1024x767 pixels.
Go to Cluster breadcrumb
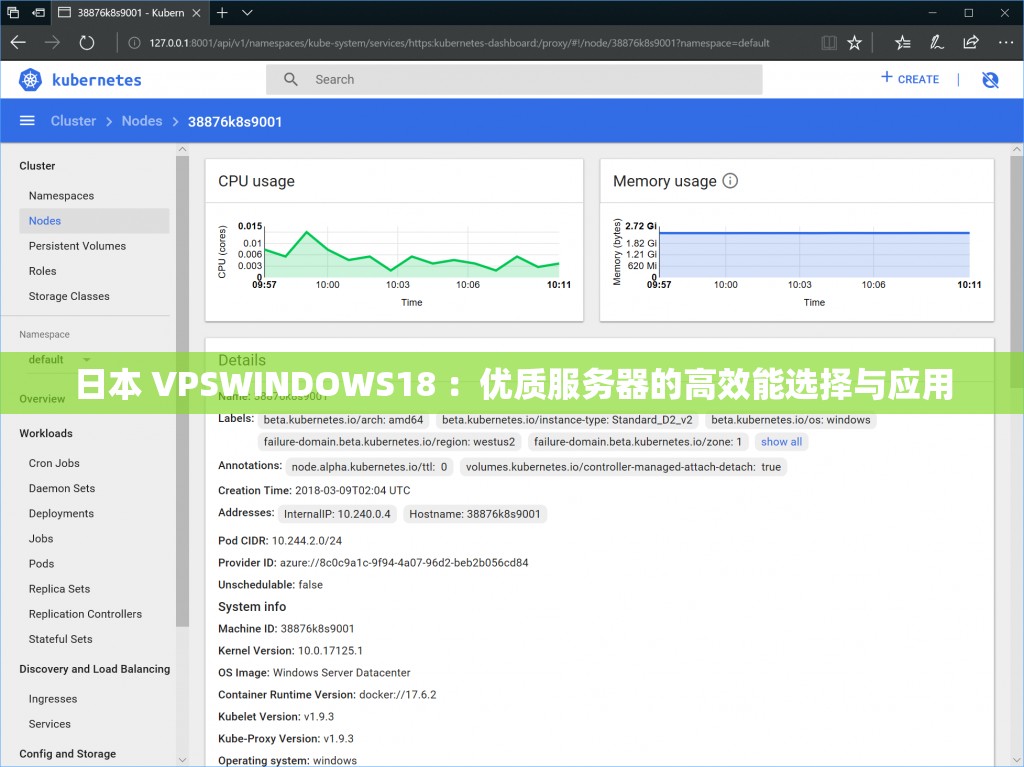[x=73, y=121]
